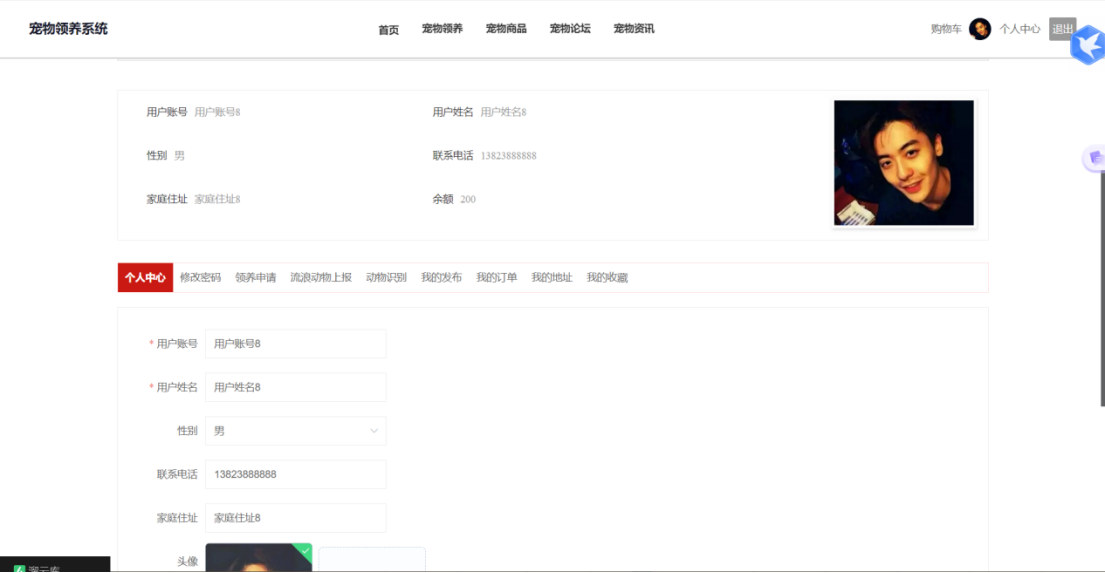
Task: Click the 余额 value 200
Action: pos(468,199)
